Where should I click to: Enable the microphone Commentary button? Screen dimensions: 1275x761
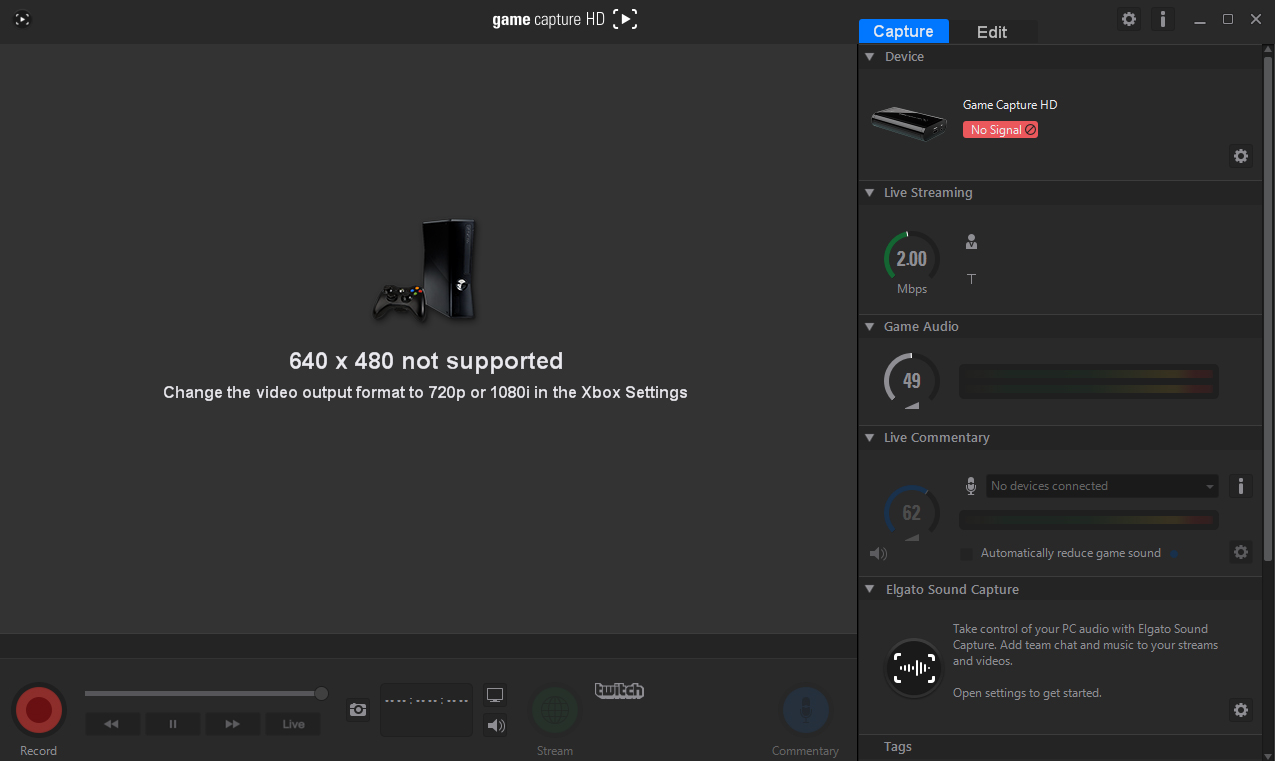click(x=805, y=710)
